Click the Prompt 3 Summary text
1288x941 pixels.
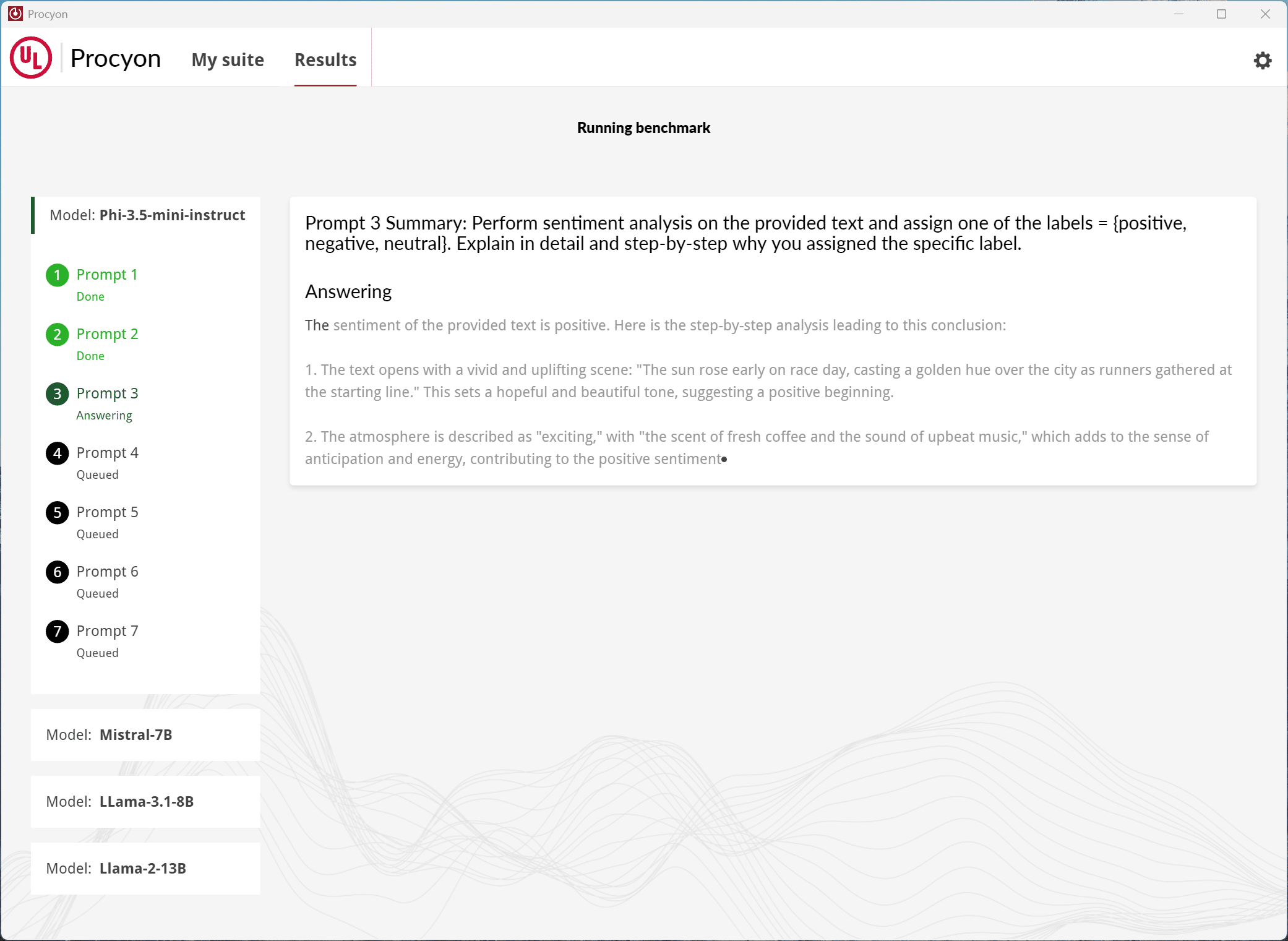[x=745, y=233]
